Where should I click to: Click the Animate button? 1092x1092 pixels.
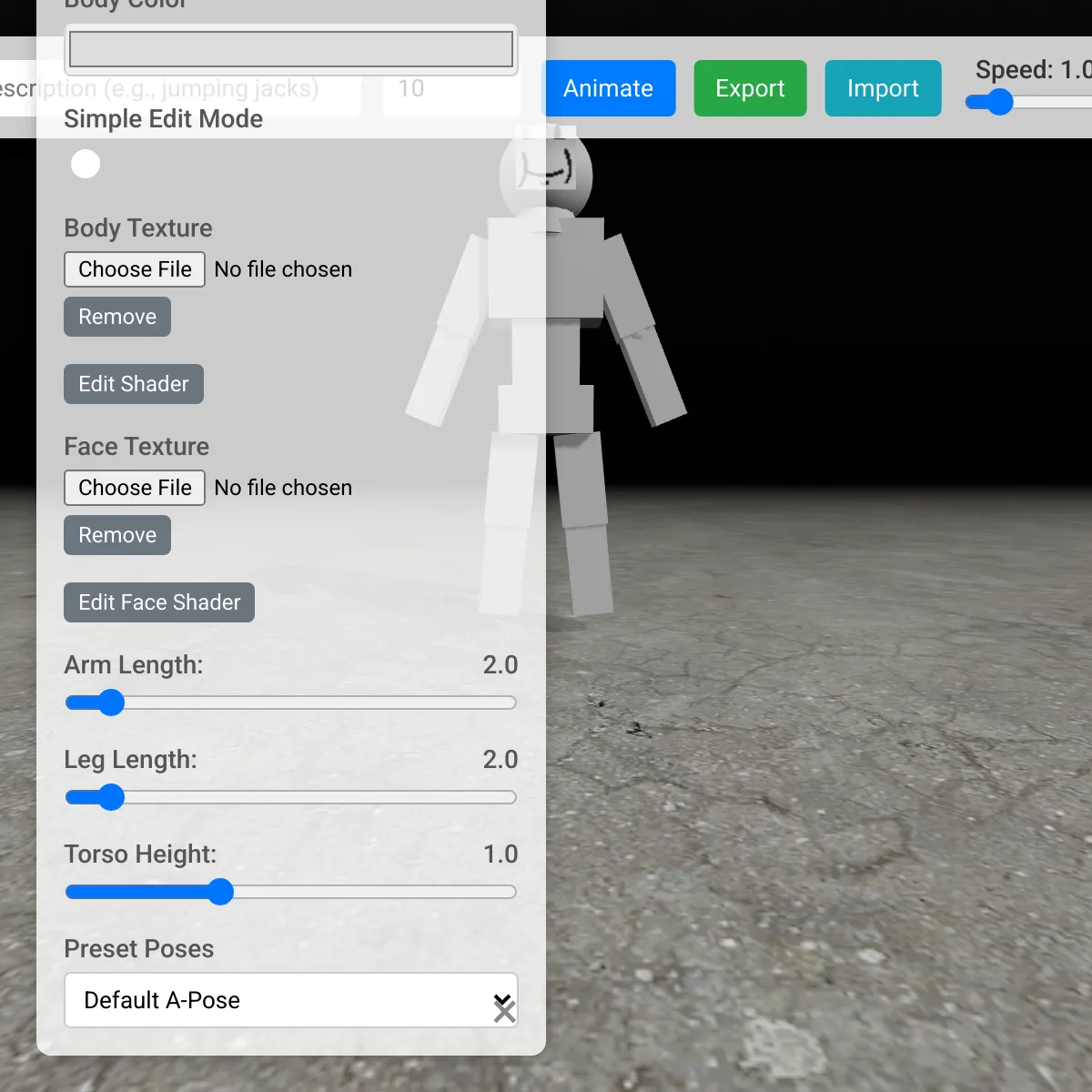click(x=609, y=88)
